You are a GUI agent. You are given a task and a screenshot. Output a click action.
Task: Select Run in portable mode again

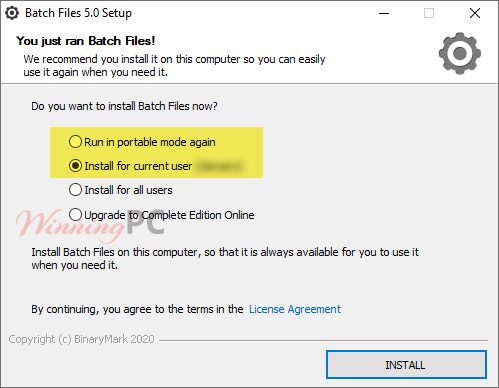point(142,142)
